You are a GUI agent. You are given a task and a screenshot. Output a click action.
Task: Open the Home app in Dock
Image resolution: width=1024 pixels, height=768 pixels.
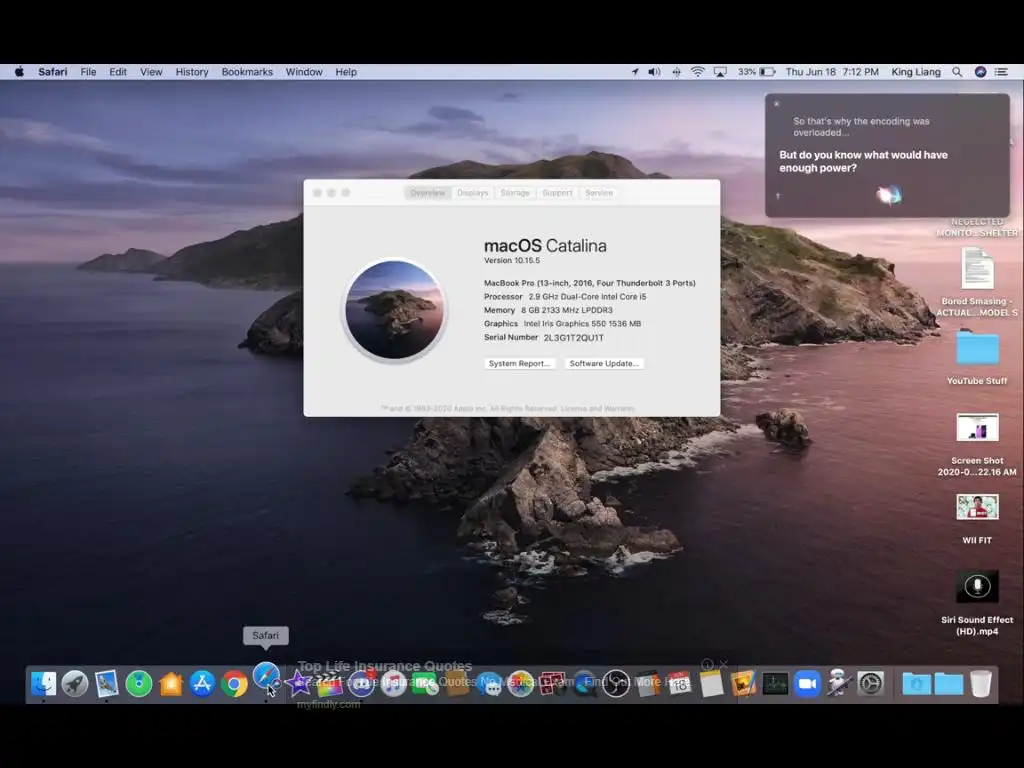point(170,683)
